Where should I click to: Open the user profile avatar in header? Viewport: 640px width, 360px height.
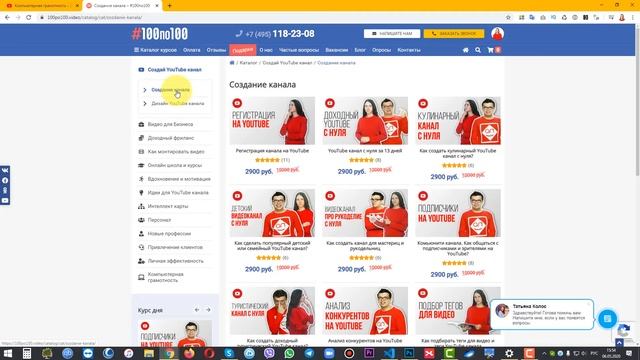tap(497, 33)
